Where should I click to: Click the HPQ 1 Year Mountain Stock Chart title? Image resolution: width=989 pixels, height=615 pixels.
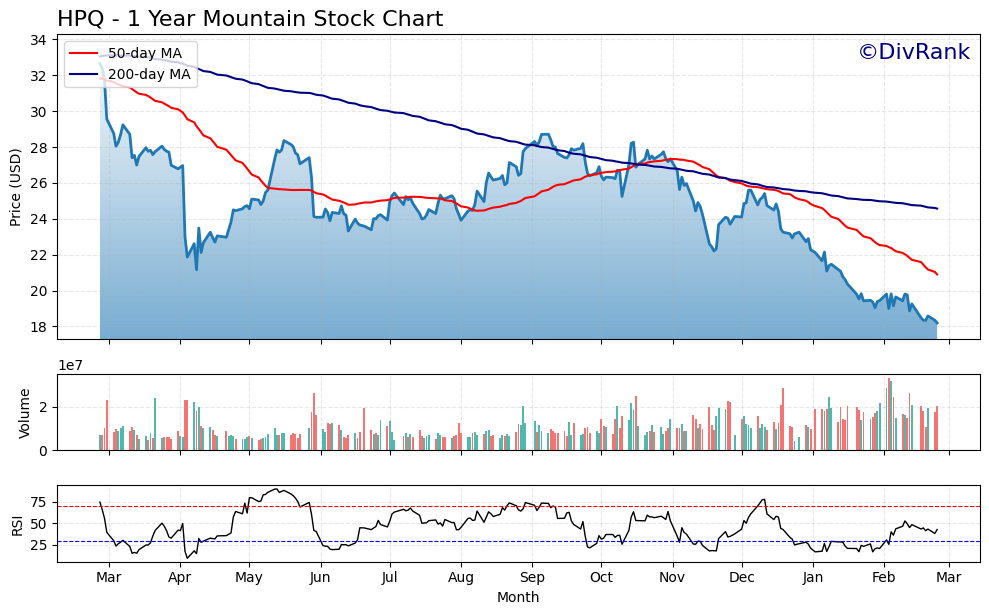tap(250, 17)
